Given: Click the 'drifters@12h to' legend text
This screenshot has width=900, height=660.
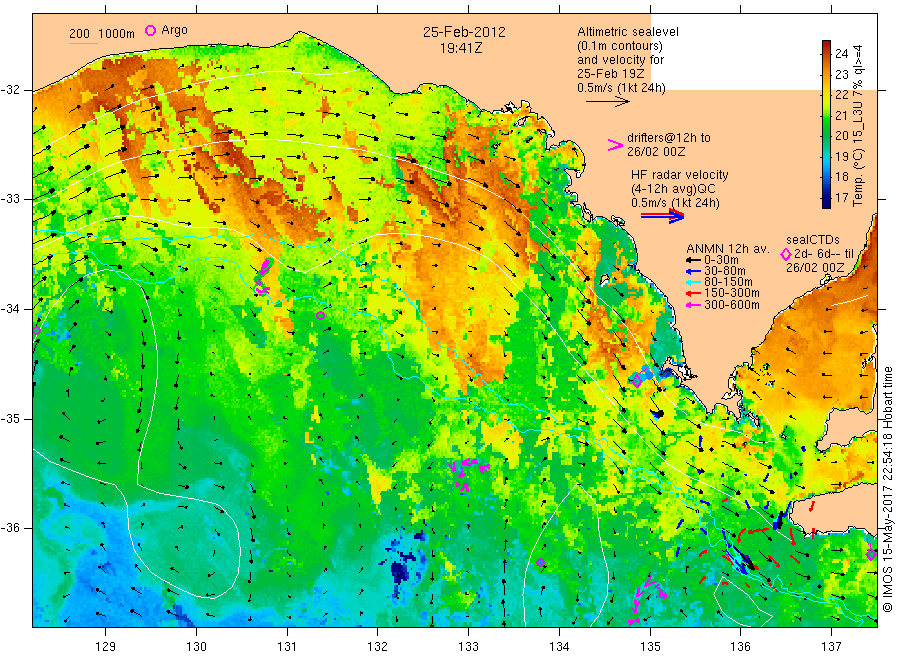Looking at the screenshot, I should click(x=669, y=138).
